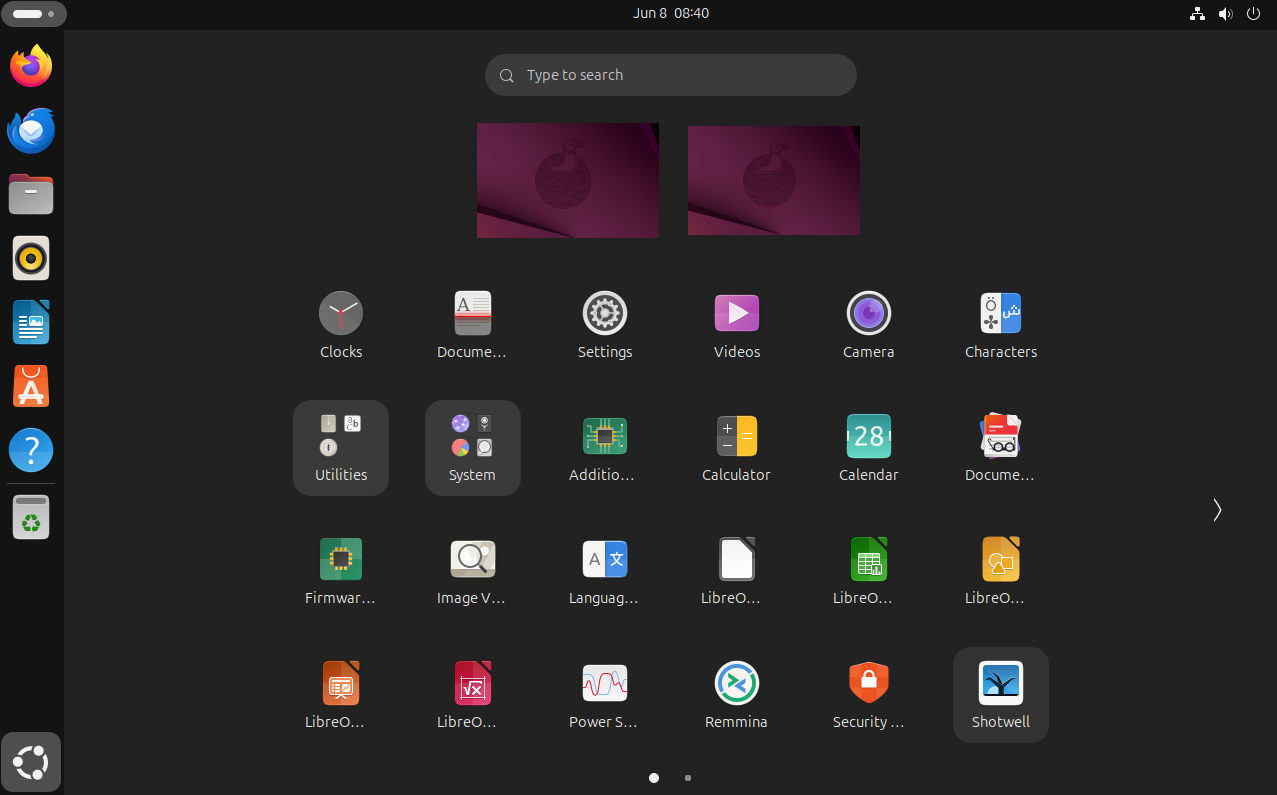The image size is (1277, 795).
Task: Go to next app page via chevron
Action: 1216,510
